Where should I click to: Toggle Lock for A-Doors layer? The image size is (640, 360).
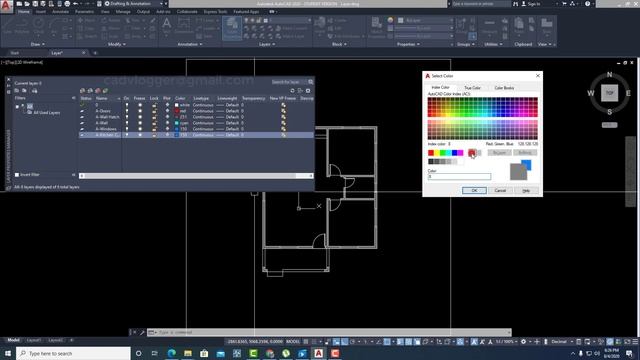tap(154, 111)
